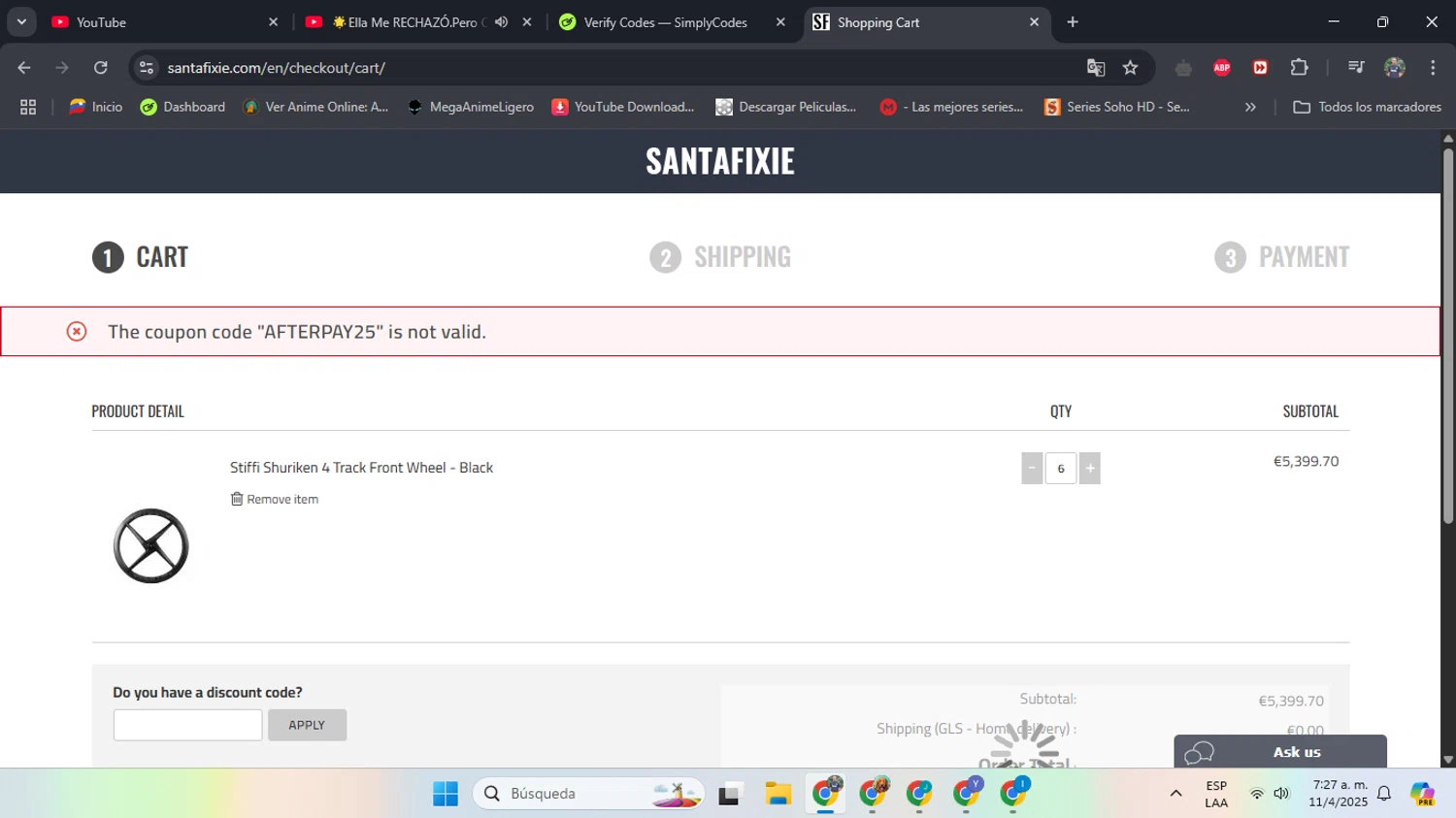The width and height of the screenshot is (1456, 818).
Task: Close the SimplyCodes tab
Action: tap(780, 22)
